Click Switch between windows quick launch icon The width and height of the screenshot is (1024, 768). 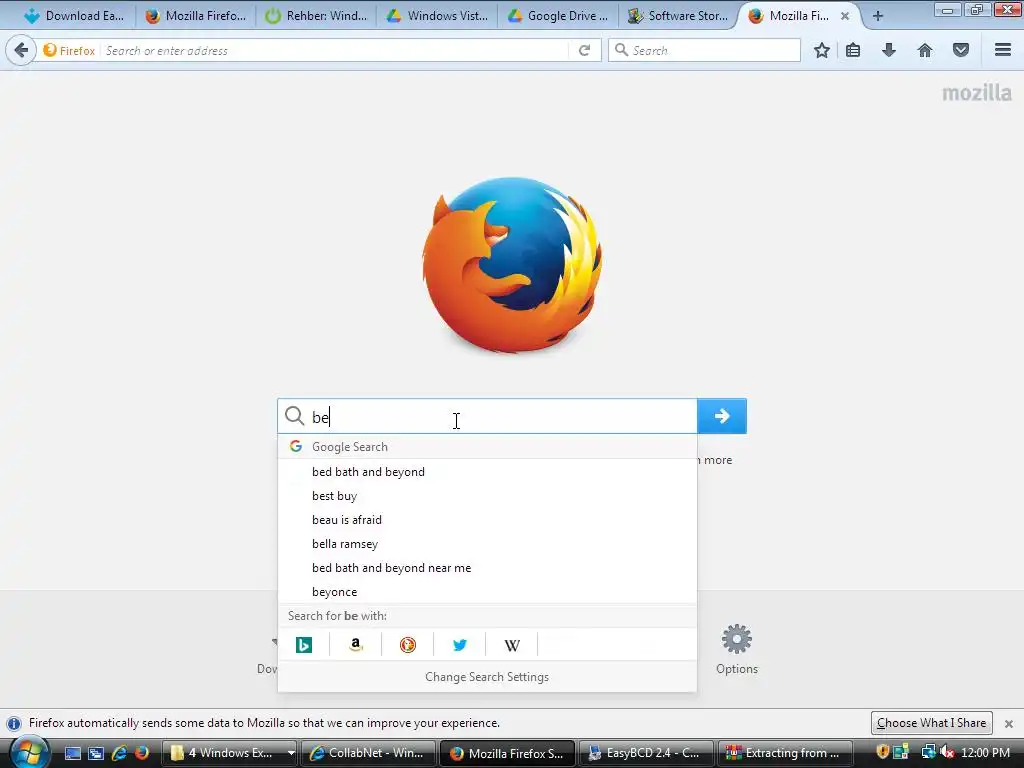coord(96,753)
